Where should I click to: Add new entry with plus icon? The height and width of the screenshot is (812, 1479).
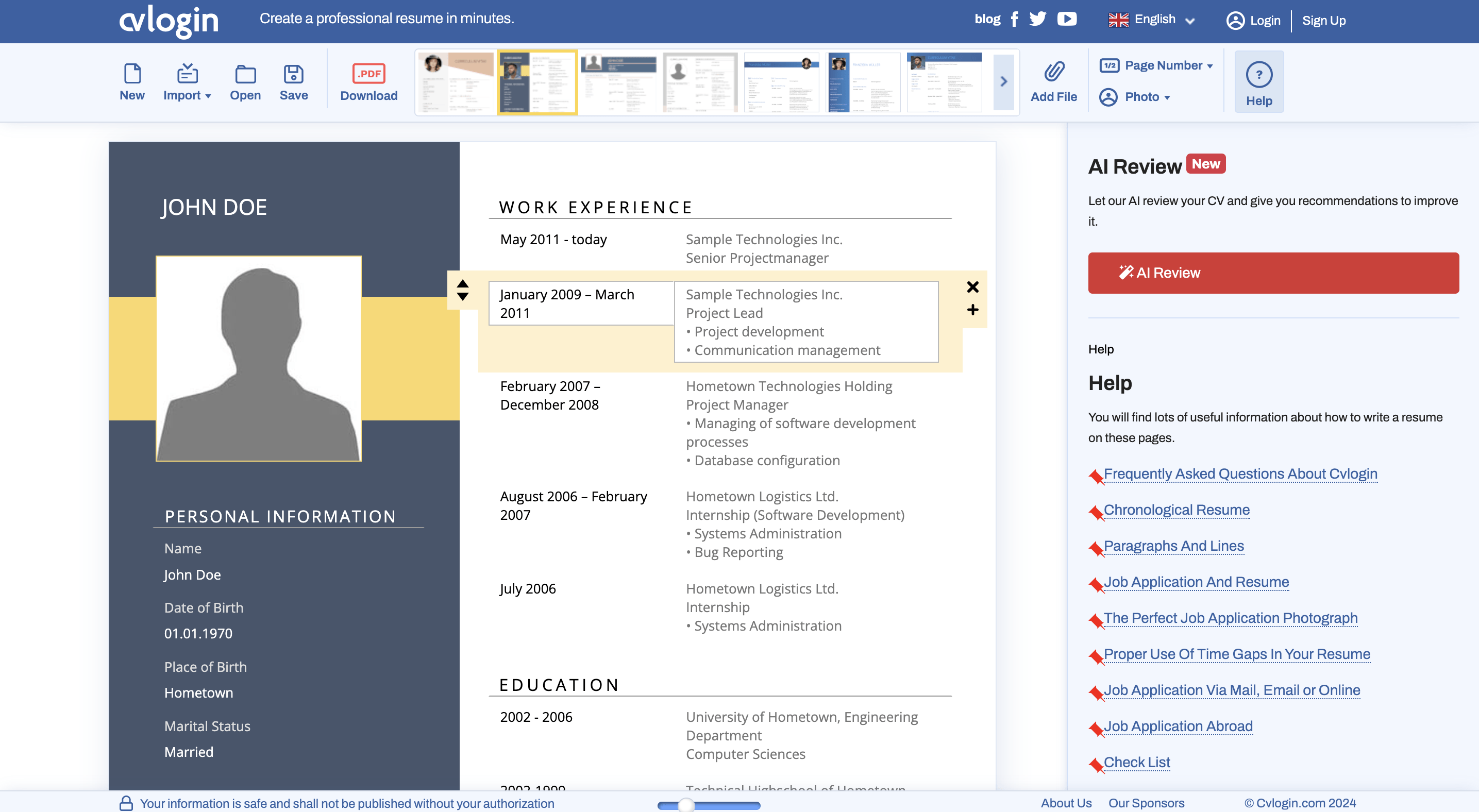tap(972, 310)
